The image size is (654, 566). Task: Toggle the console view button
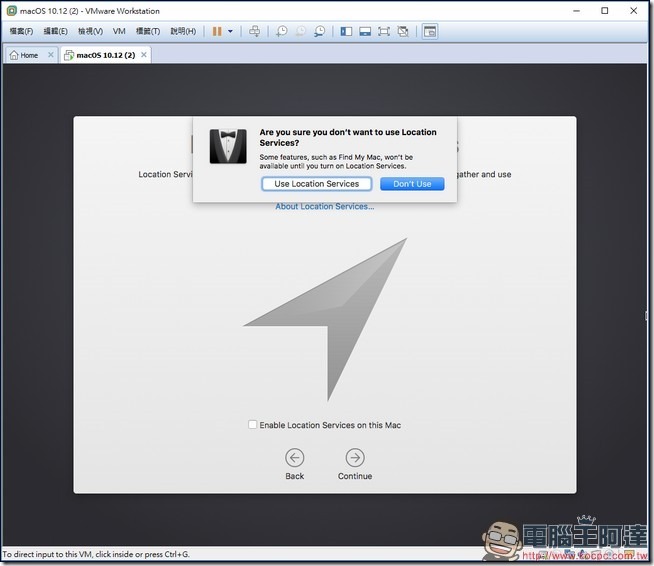point(430,31)
